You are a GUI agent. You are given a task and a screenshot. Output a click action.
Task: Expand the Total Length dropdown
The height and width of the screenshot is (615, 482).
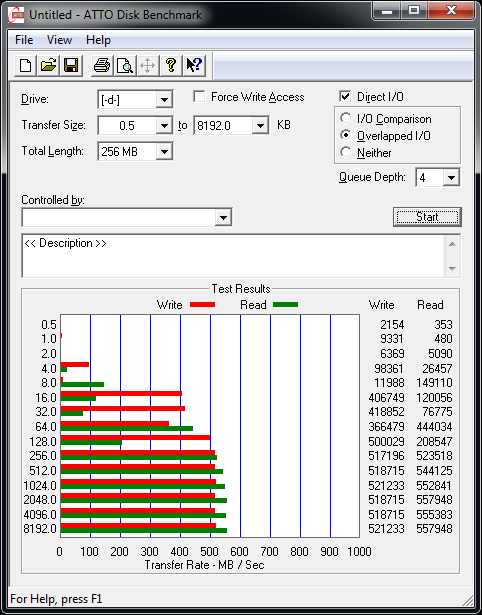tap(164, 151)
